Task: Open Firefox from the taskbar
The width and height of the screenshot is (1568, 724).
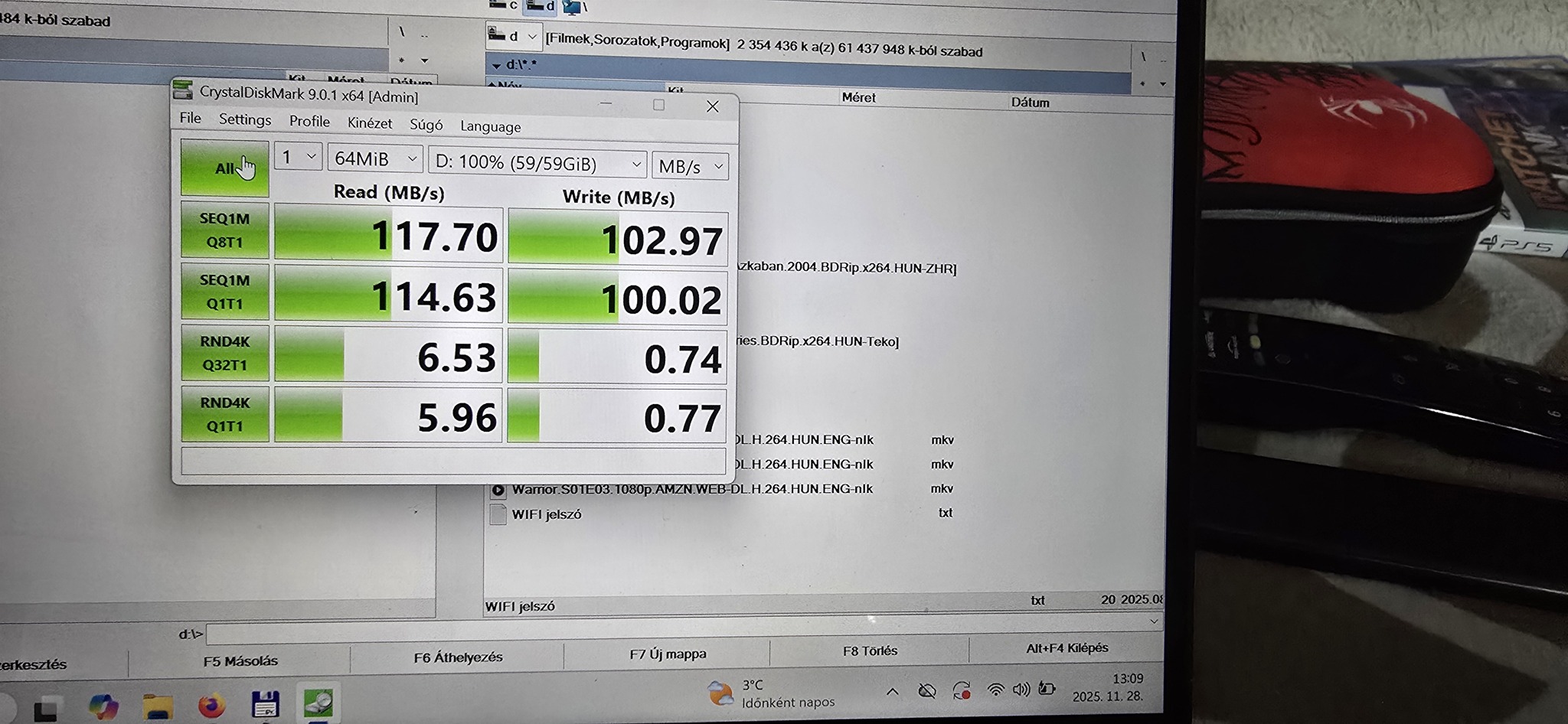Action: pyautogui.click(x=212, y=705)
